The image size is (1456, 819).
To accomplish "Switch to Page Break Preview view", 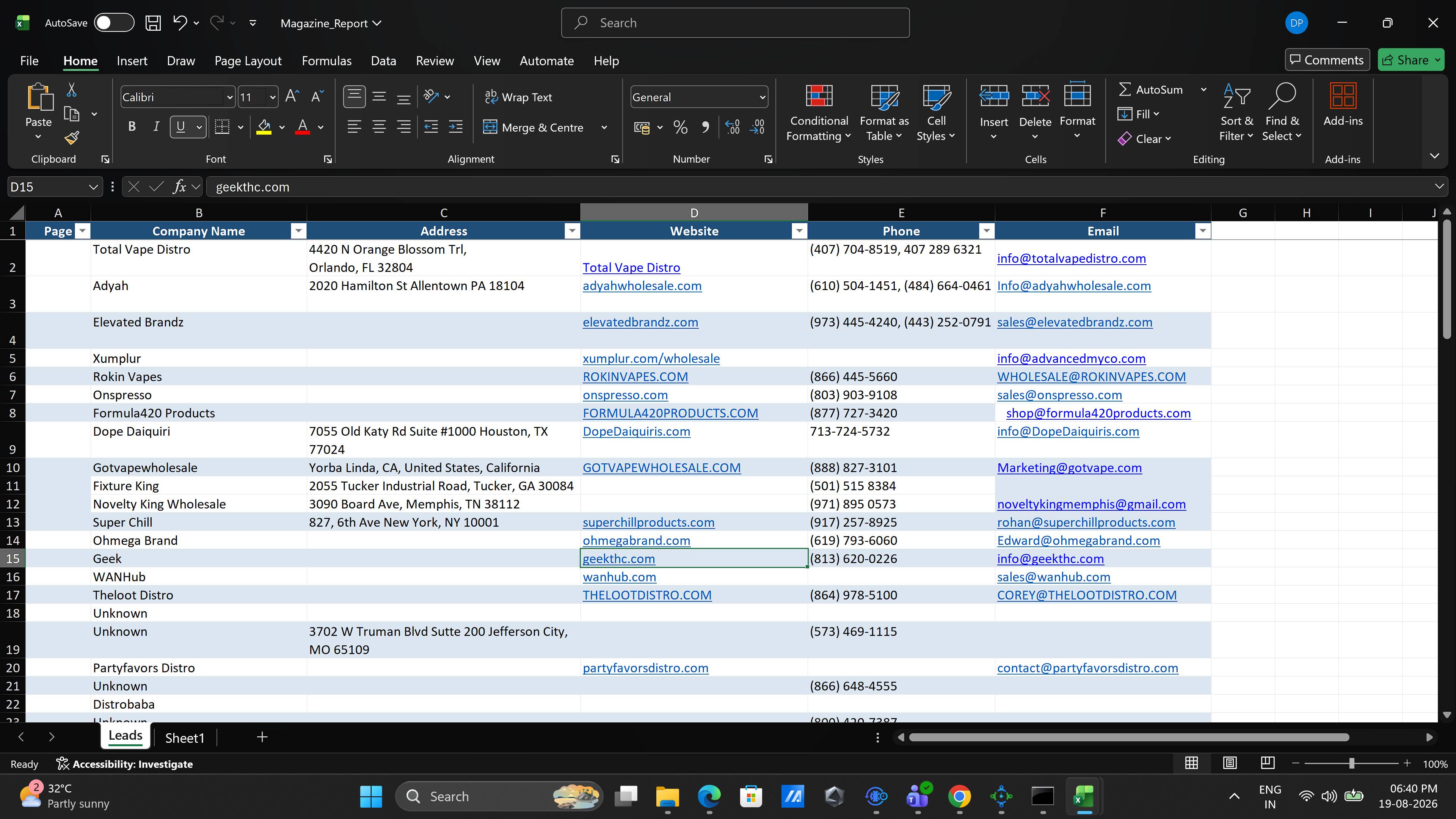I will (x=1267, y=764).
